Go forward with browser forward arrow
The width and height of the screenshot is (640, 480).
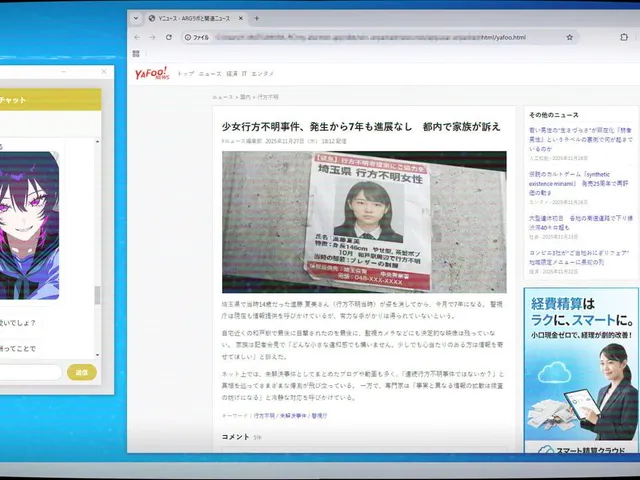(153, 37)
